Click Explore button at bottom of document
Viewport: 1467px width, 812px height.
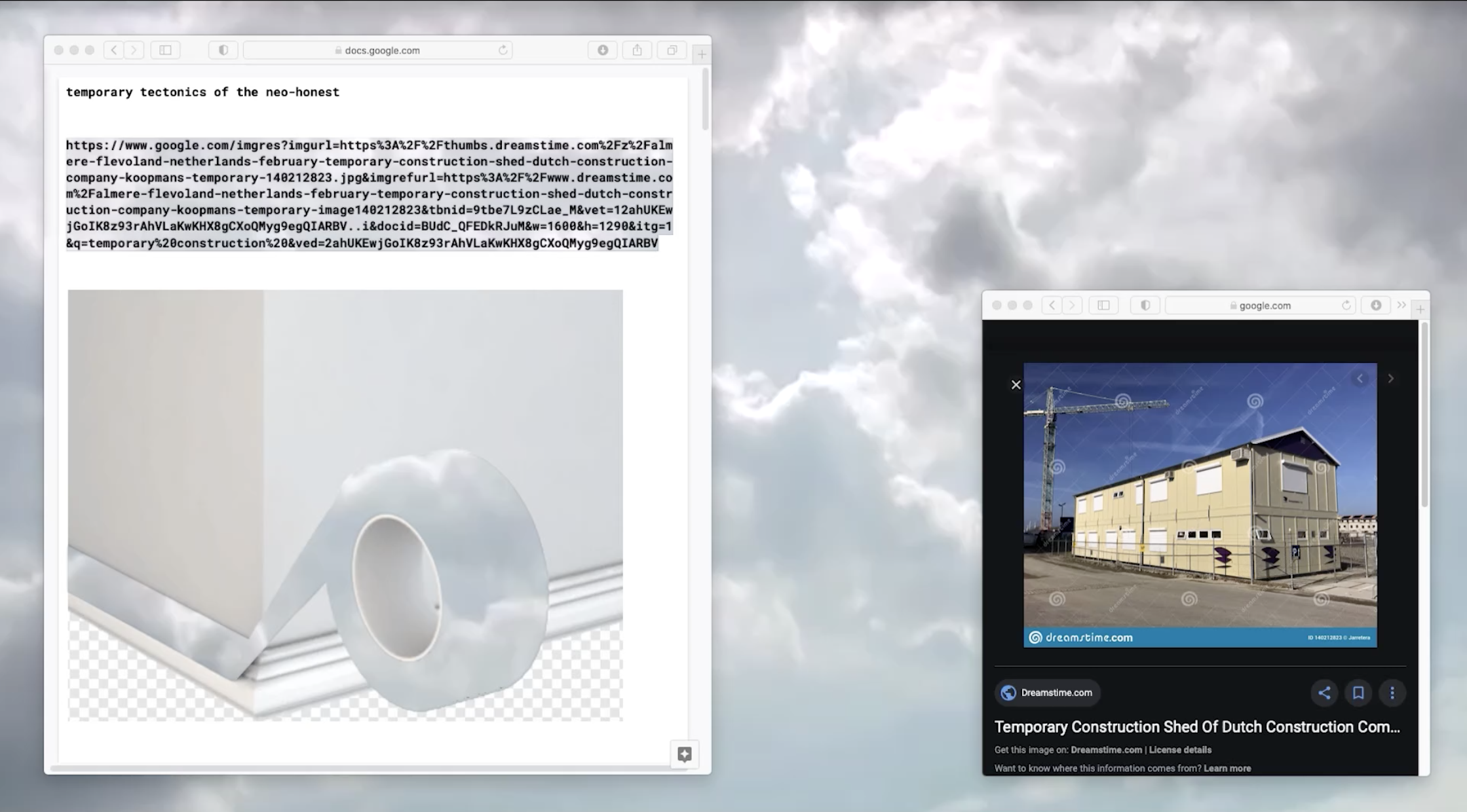(684, 754)
